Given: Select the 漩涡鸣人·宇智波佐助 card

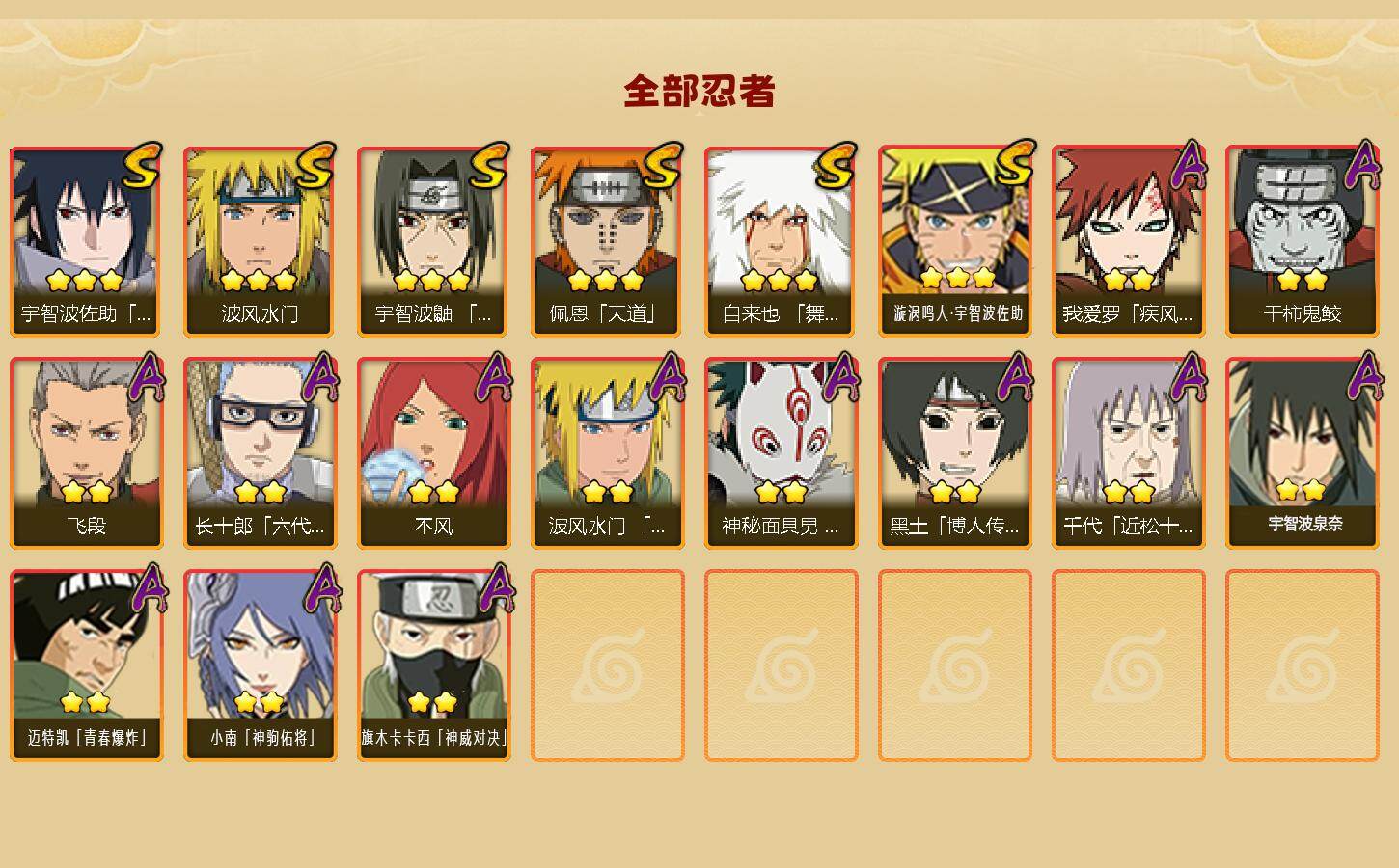Looking at the screenshot, I should 954,241.
